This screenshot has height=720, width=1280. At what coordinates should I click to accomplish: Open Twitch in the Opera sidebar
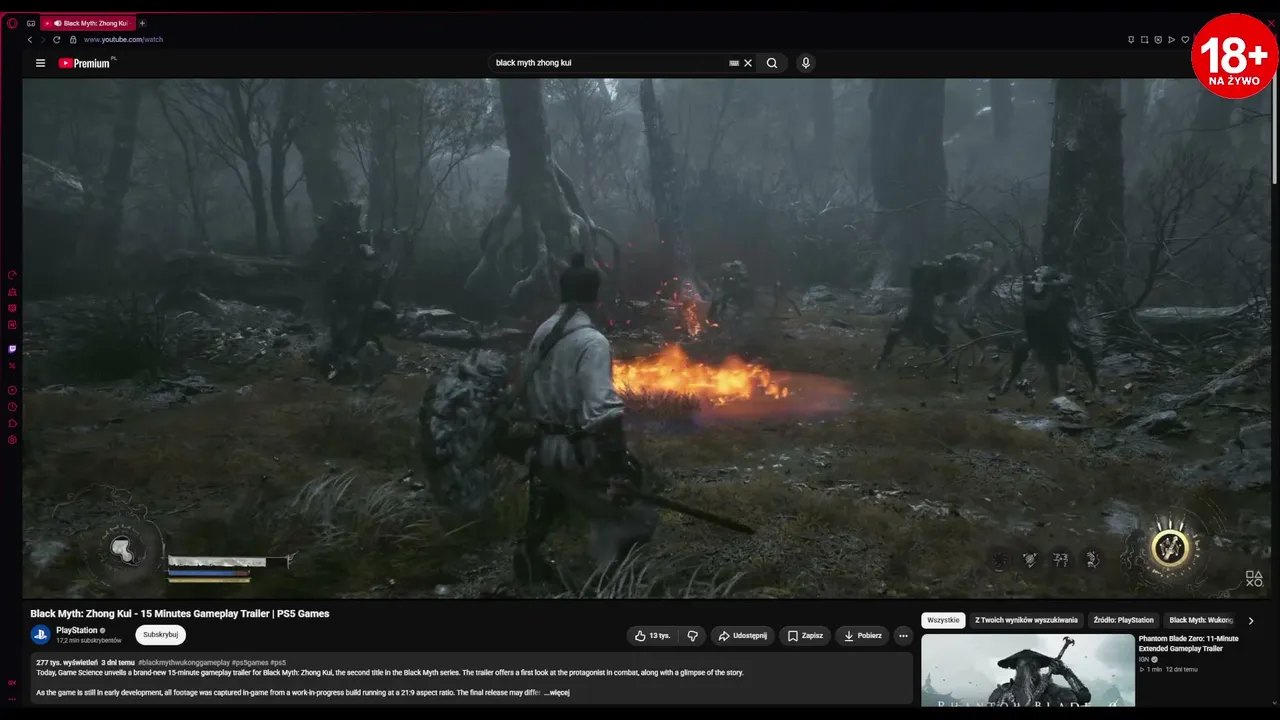(x=12, y=349)
